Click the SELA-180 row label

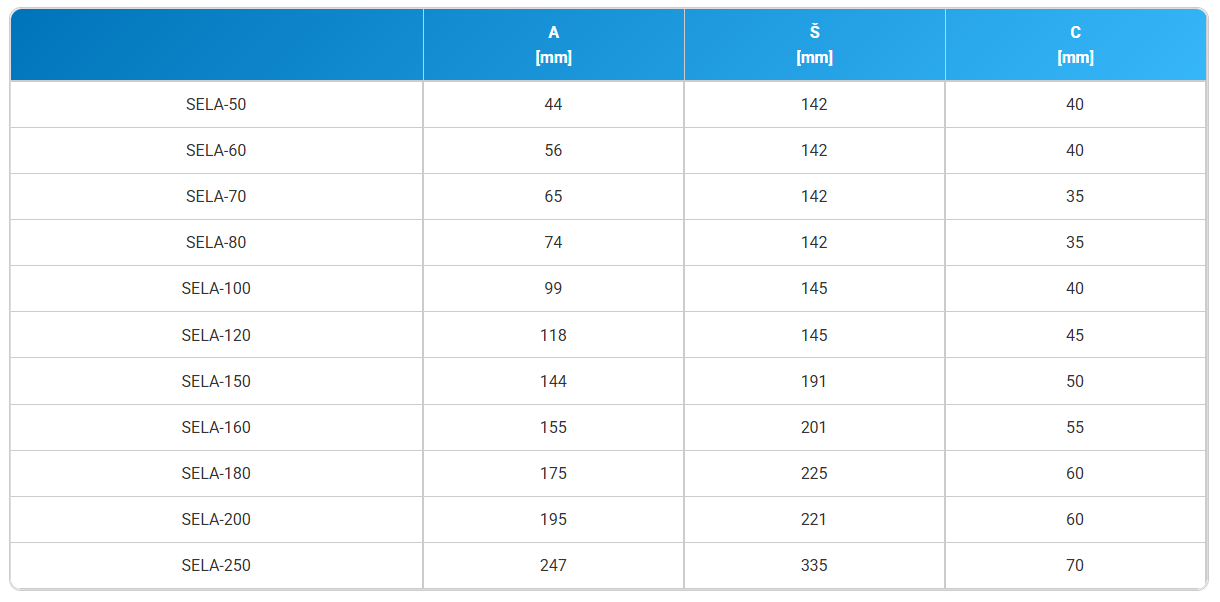click(x=216, y=473)
